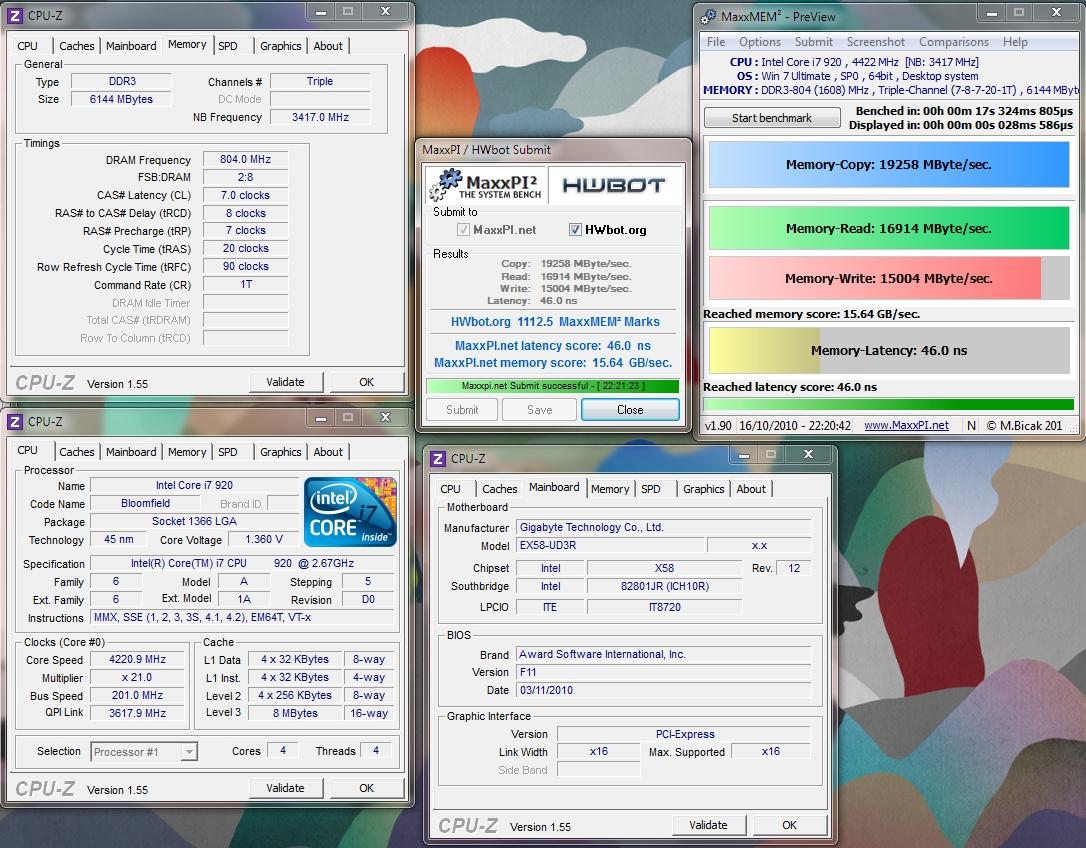This screenshot has width=1086, height=848.
Task: Open the Comparisons menu in MaxxMEM
Action: pos(954,42)
